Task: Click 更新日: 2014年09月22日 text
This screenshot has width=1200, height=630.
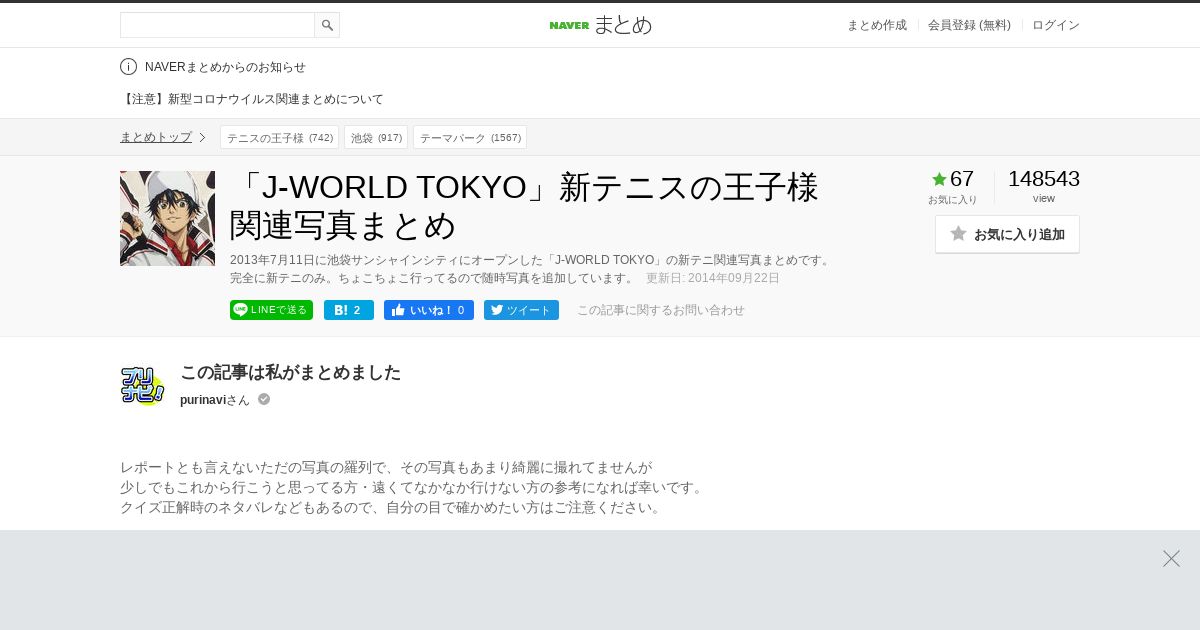Action: click(x=713, y=278)
